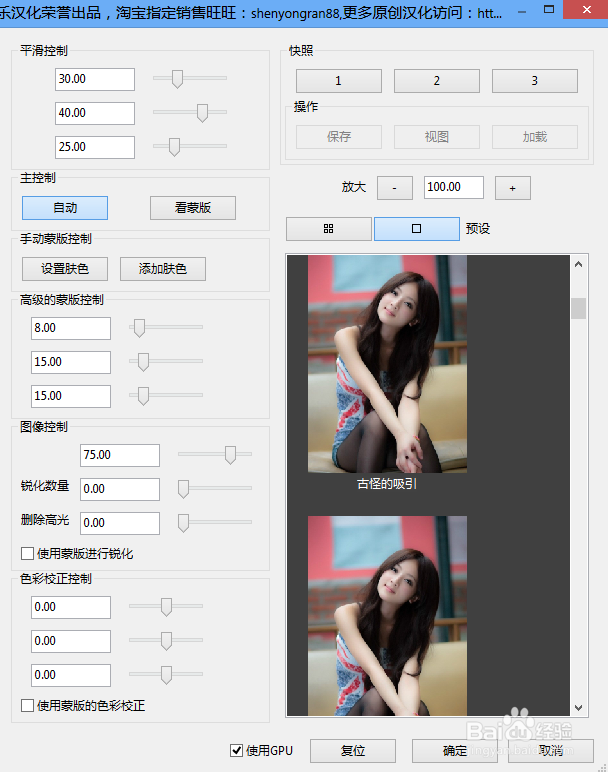Click the 添加肤色 button
608x772 pixels.
[x=163, y=269]
